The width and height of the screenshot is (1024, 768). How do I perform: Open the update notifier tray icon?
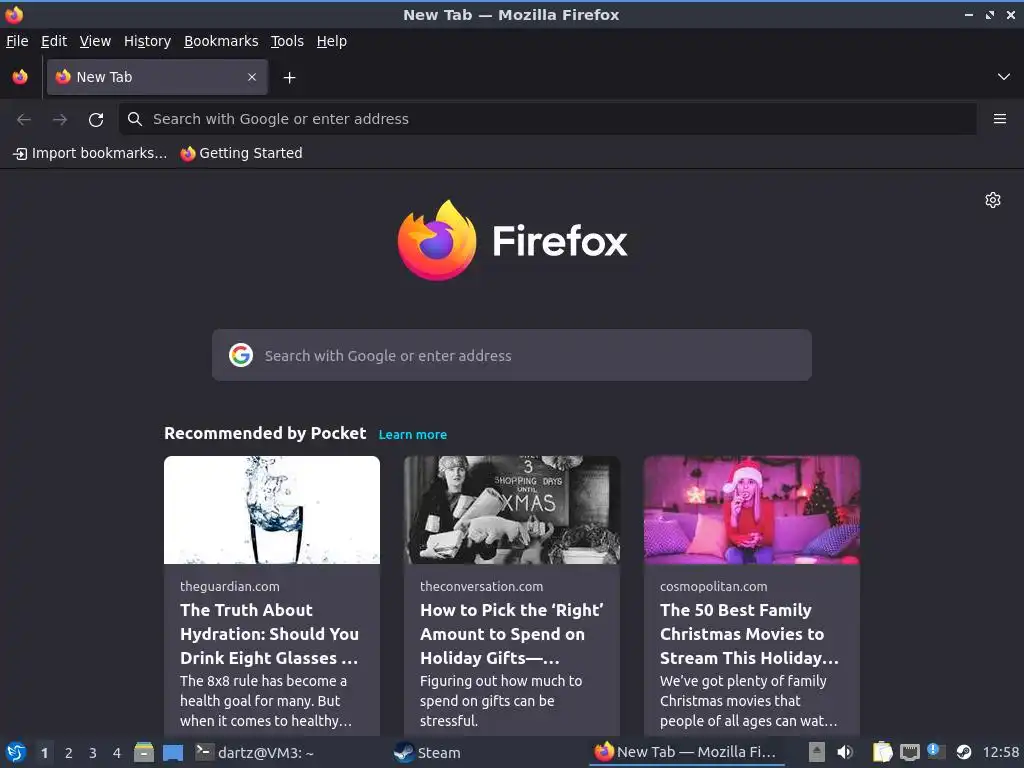pyautogui.click(x=936, y=751)
